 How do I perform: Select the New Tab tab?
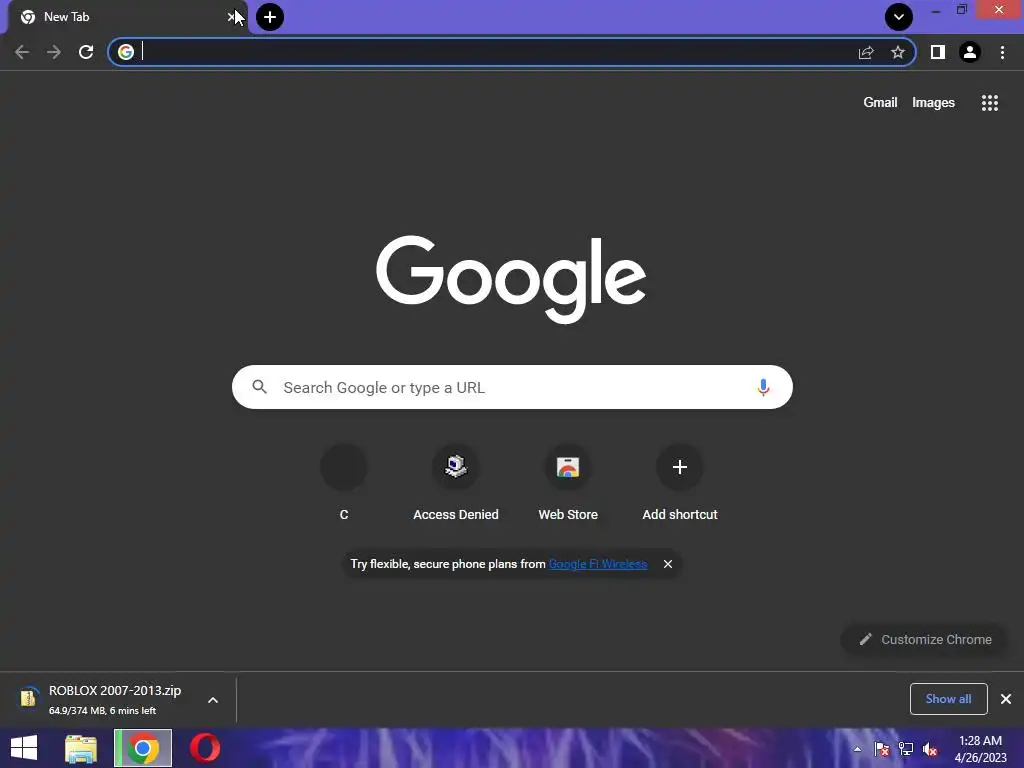coord(127,17)
